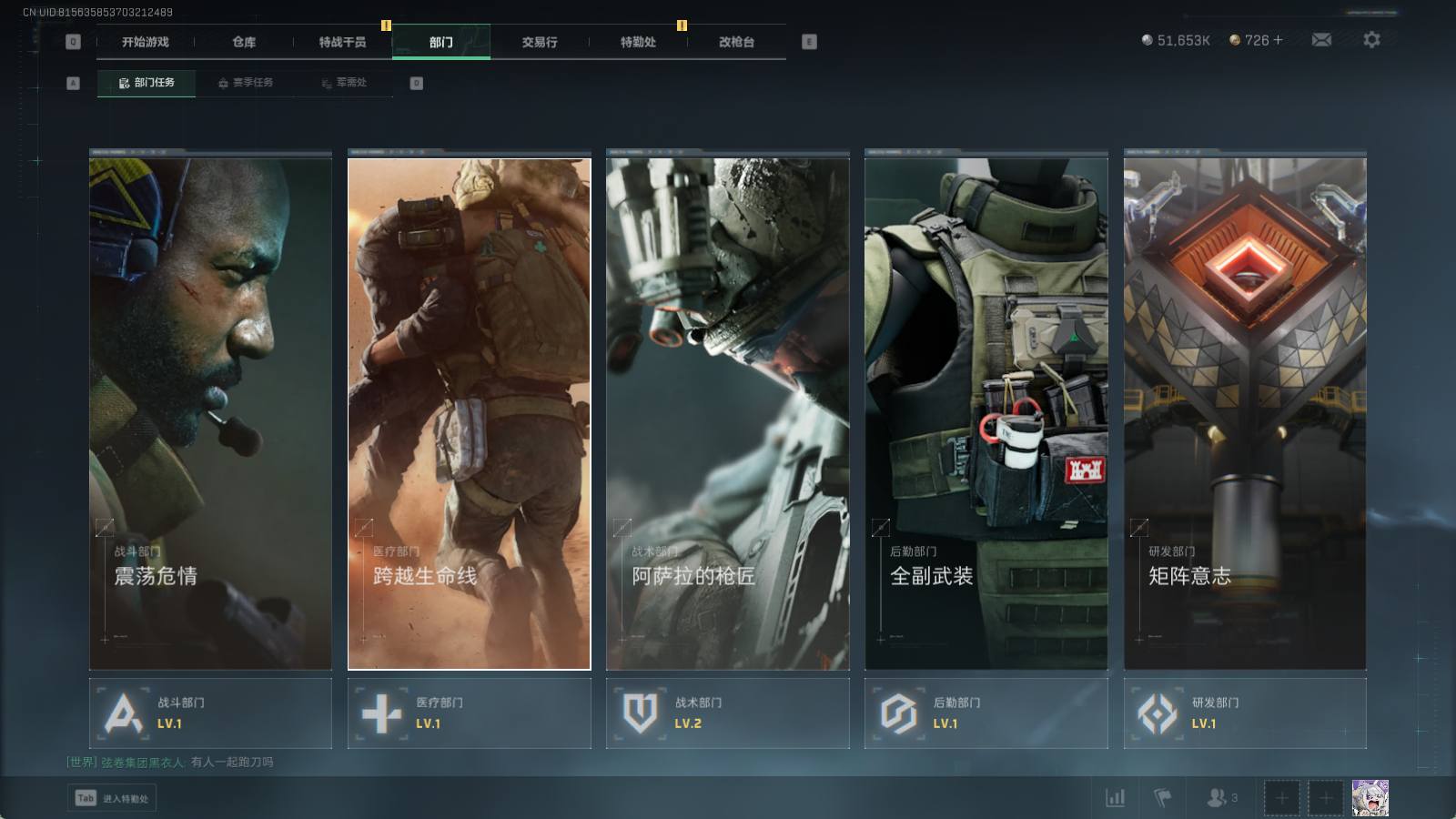The height and width of the screenshot is (819, 1456).
Task: Open the mail inbox envelope icon
Action: coord(1321,40)
